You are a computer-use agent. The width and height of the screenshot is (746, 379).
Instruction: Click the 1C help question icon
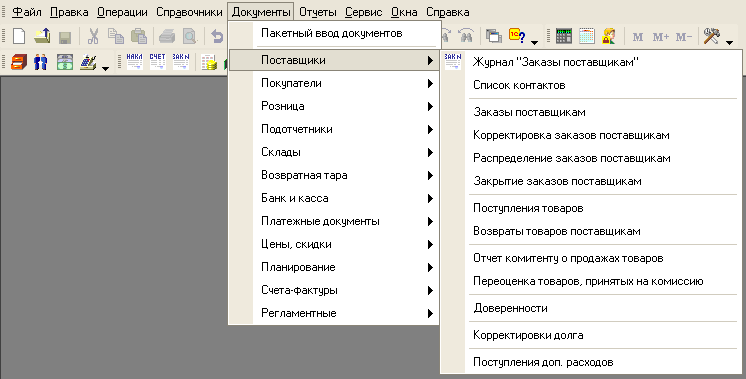pyautogui.click(x=517, y=37)
